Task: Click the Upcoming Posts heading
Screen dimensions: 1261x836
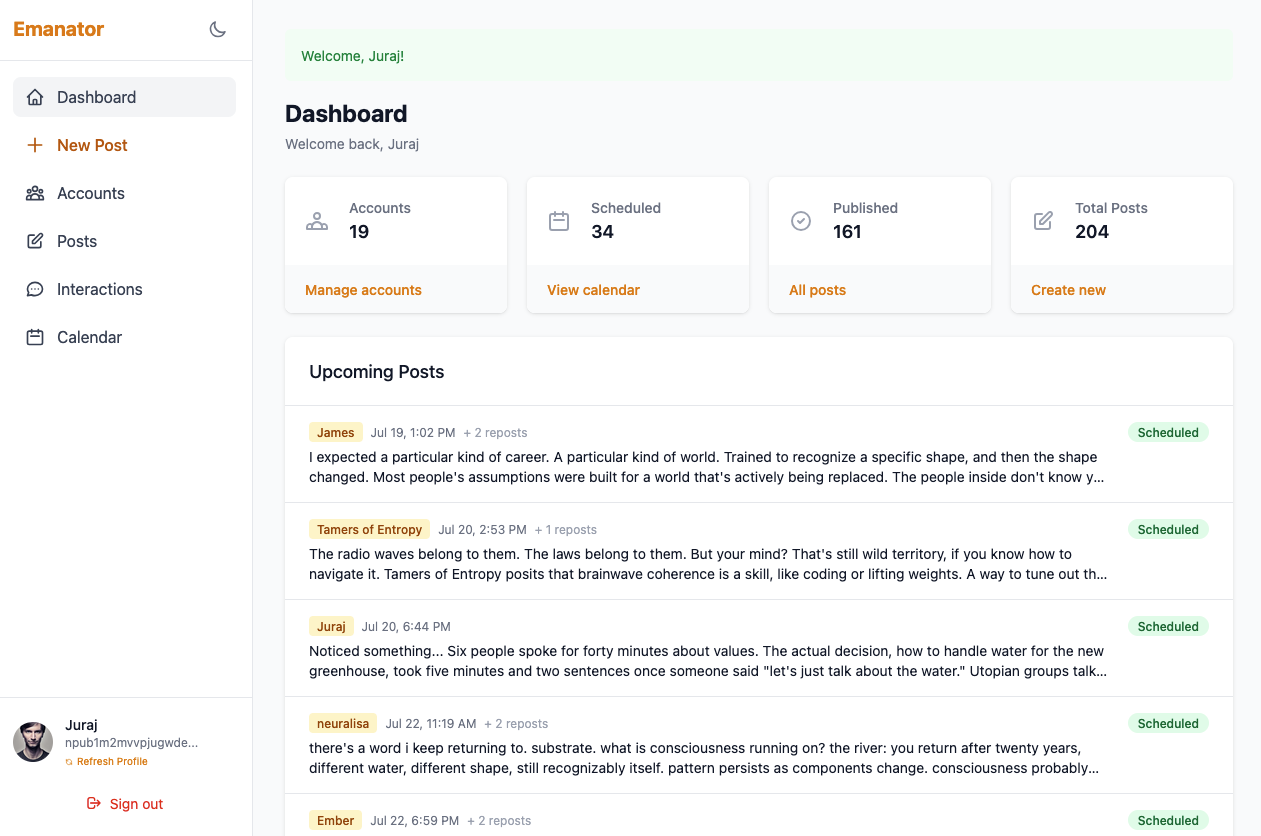Action: [377, 372]
